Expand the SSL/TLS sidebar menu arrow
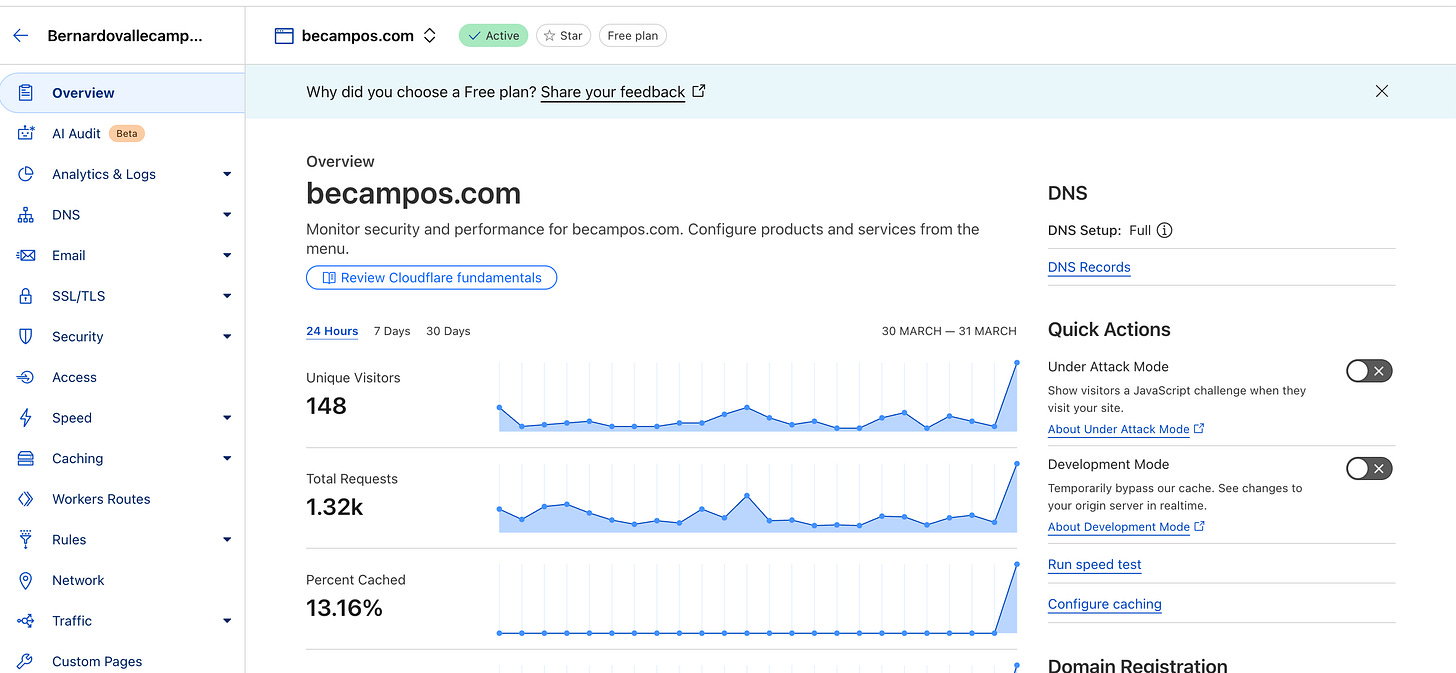The height and width of the screenshot is (673, 1456). [227, 296]
